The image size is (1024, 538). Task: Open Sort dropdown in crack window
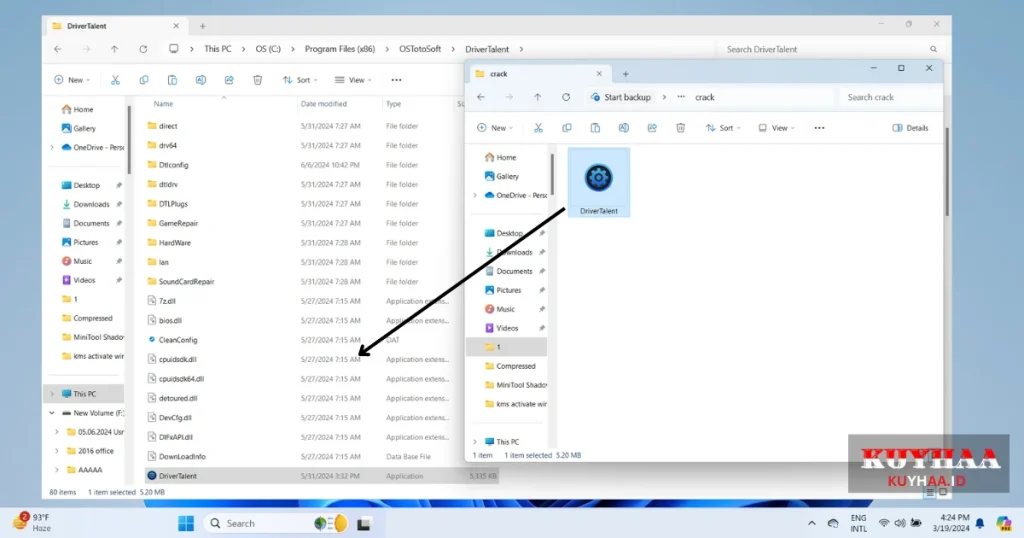coord(722,128)
